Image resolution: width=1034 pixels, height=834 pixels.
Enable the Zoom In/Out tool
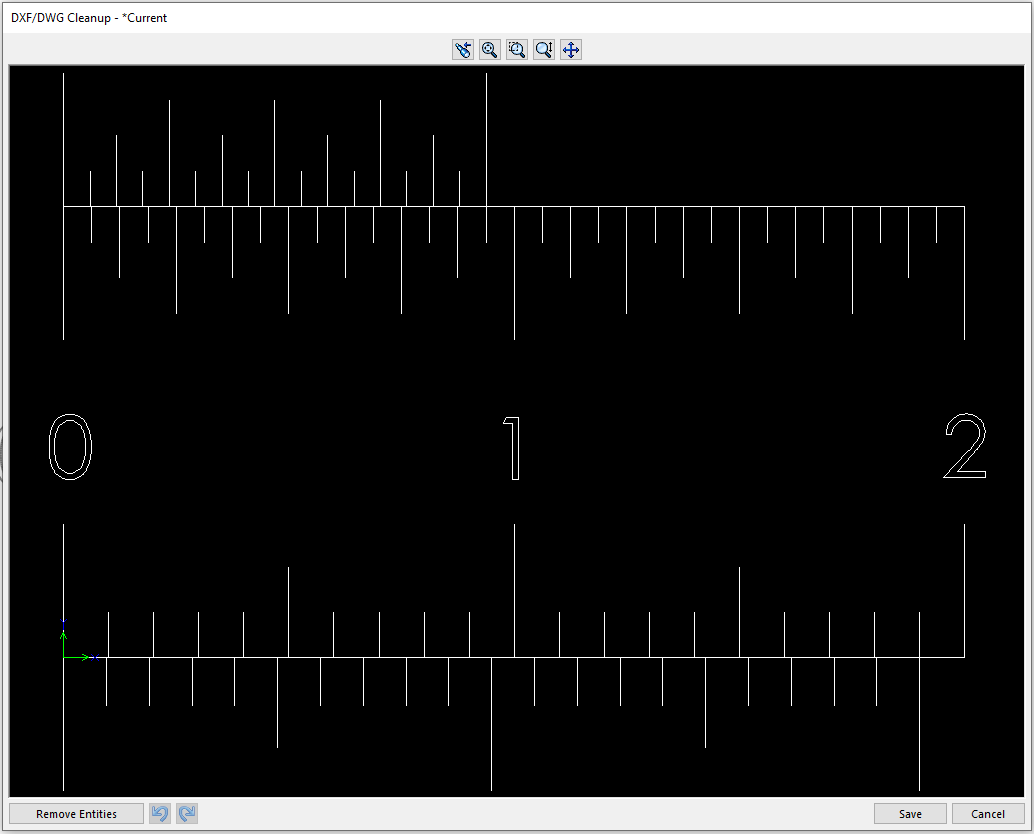(543, 49)
